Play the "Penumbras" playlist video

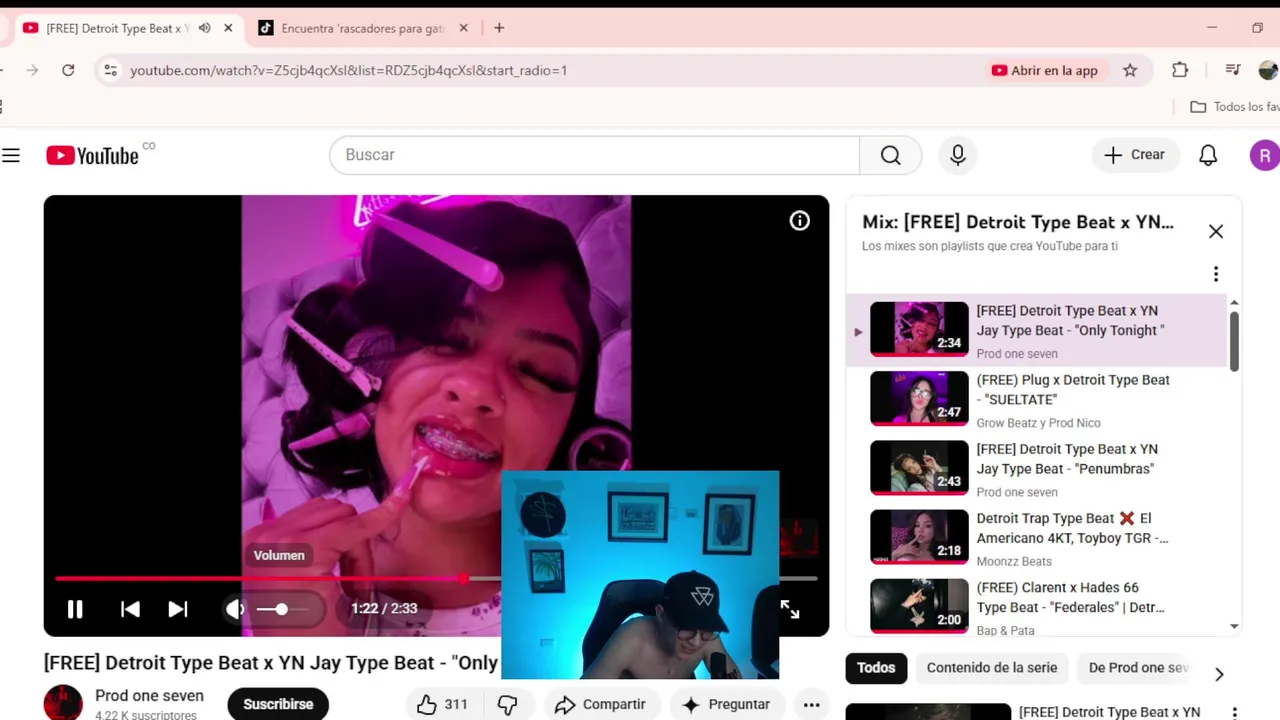click(1037, 469)
